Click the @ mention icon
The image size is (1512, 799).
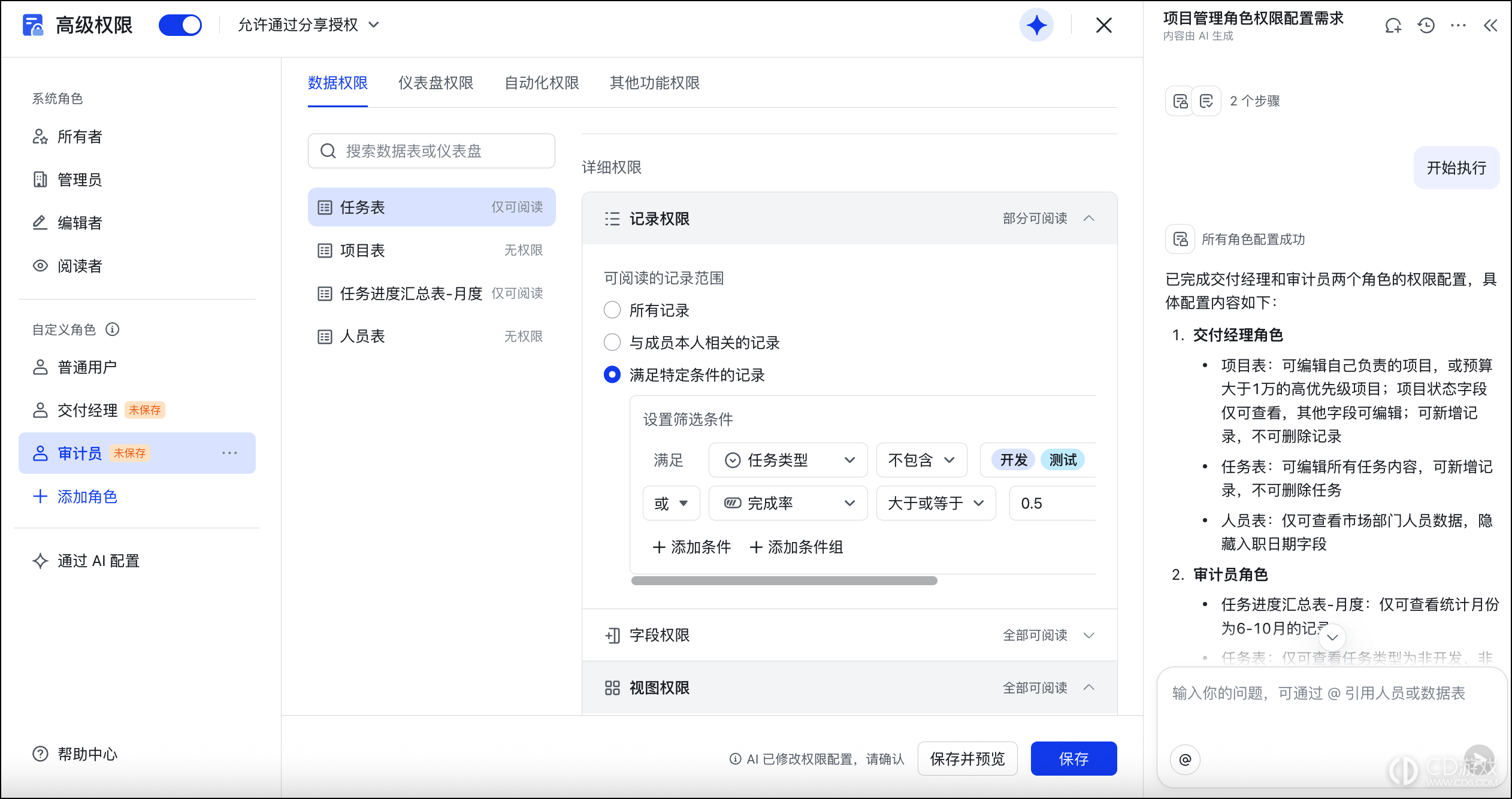coord(1185,759)
